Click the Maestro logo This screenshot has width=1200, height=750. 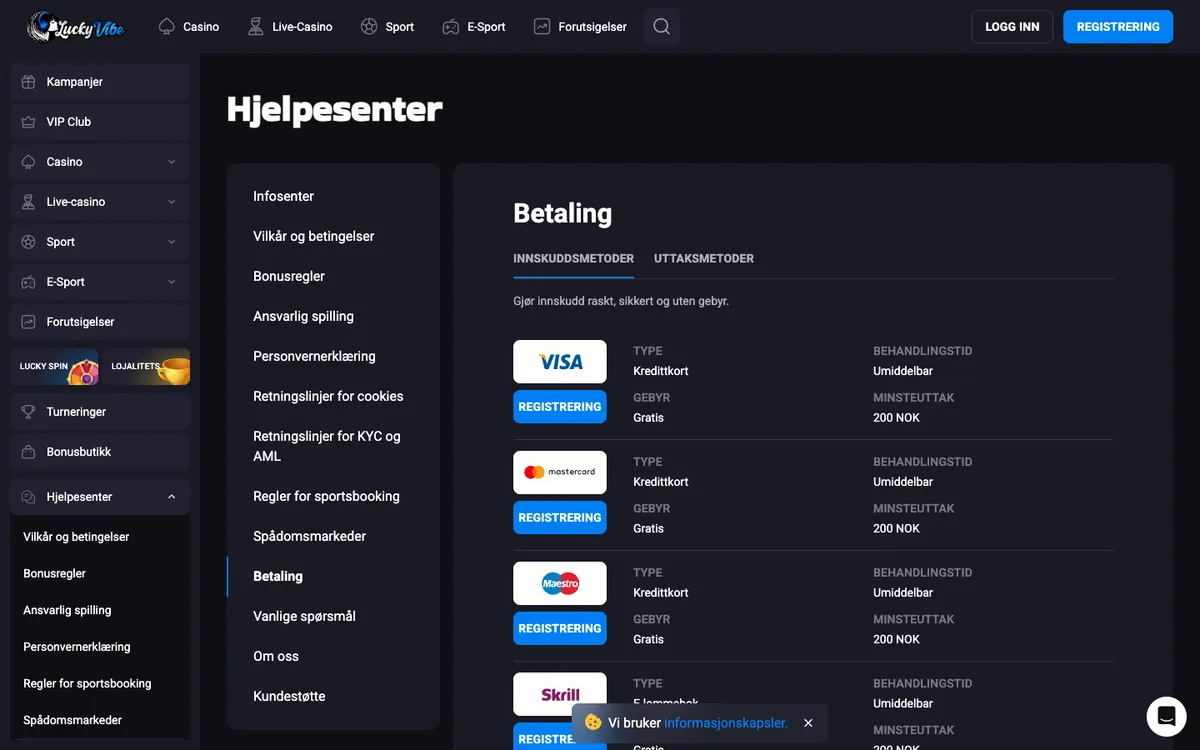pos(560,583)
